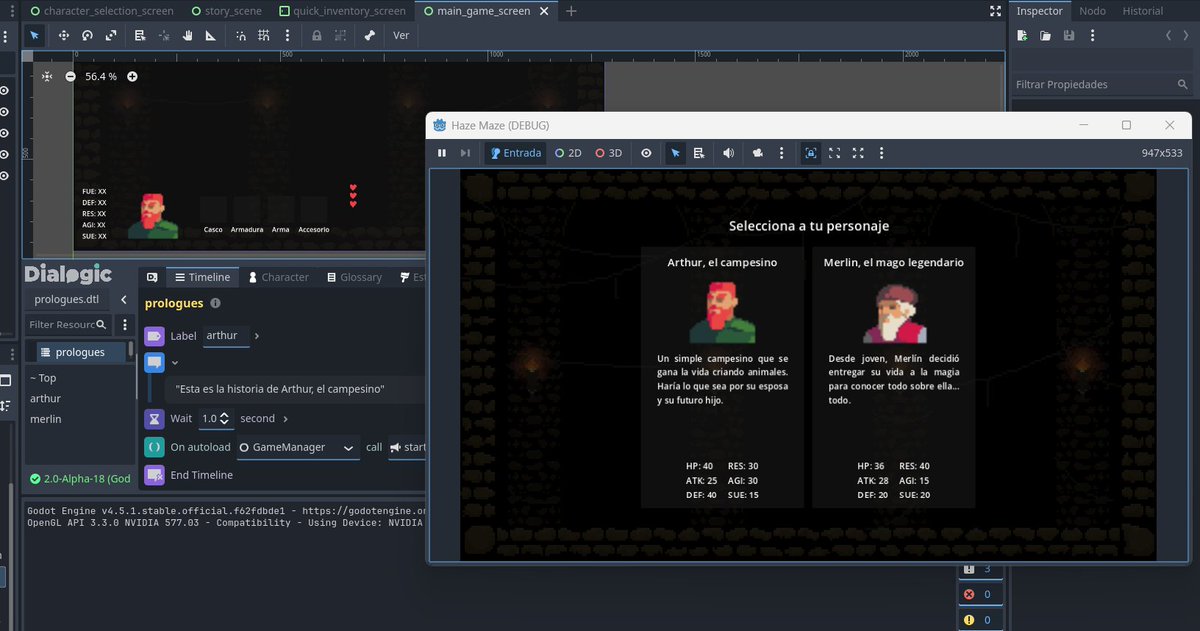The image size is (1200, 631).
Task: Click the list-select tool in the editor toolbar
Action: (x=140, y=35)
